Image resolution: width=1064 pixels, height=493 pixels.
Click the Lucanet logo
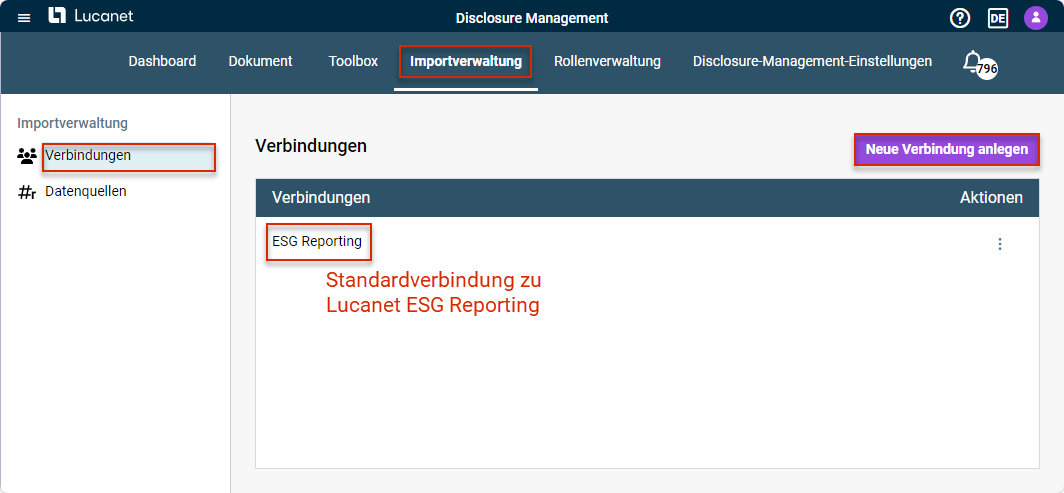click(91, 16)
